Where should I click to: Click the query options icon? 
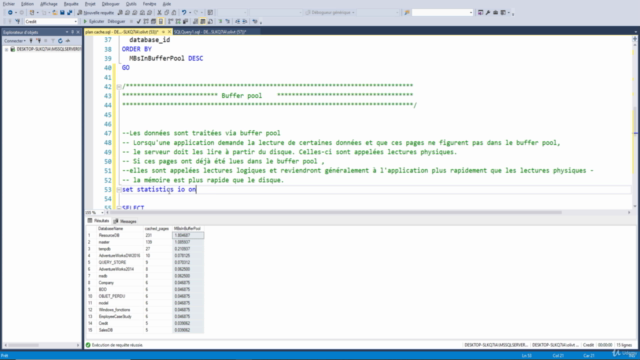pyautogui.click(x=153, y=21)
